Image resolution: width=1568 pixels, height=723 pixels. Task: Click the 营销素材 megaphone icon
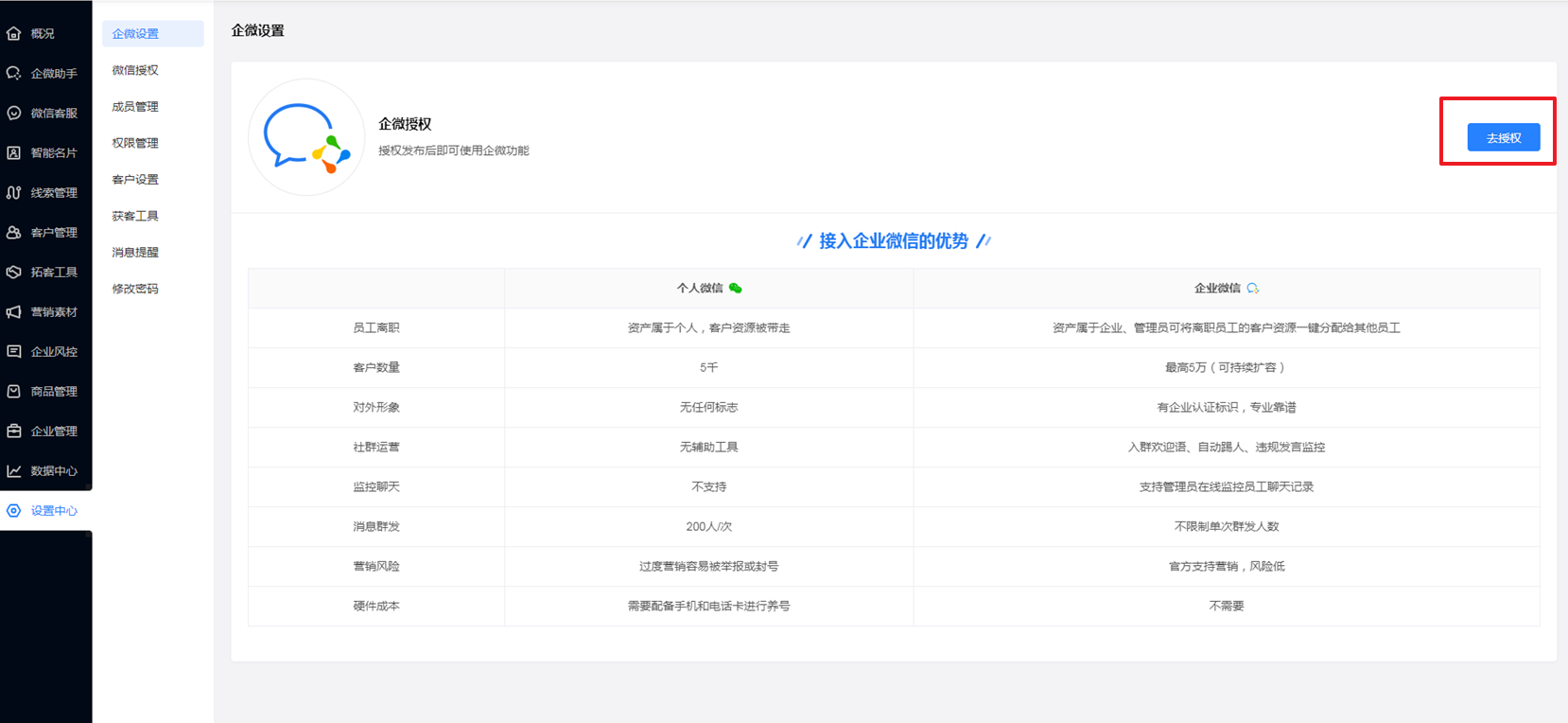click(14, 312)
